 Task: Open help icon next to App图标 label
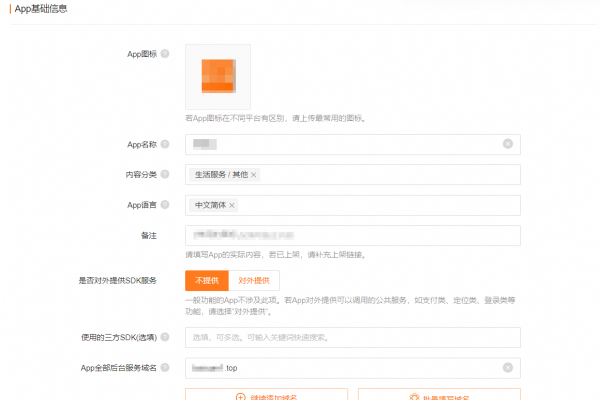pos(165,54)
